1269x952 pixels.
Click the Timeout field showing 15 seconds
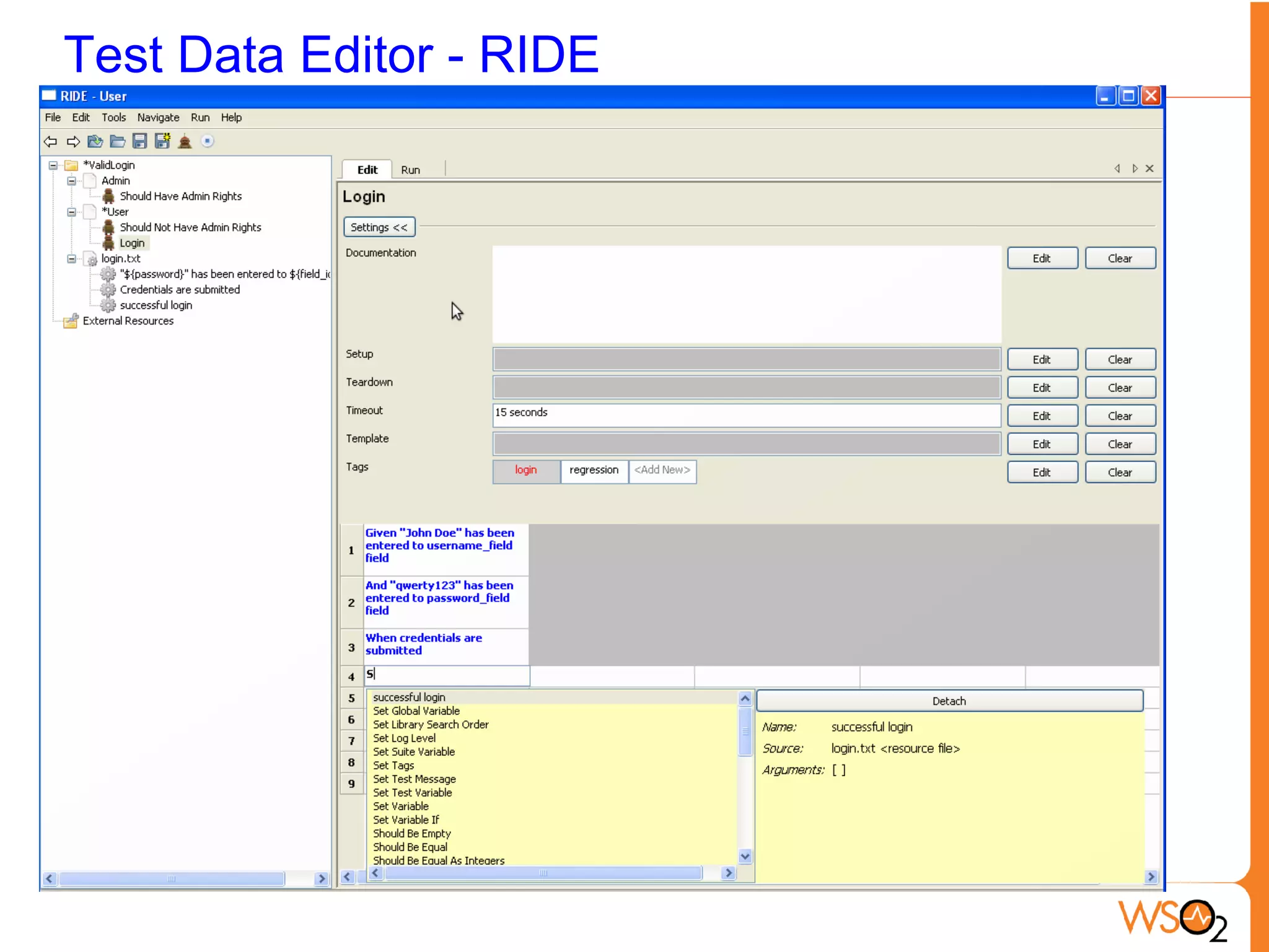(x=747, y=415)
